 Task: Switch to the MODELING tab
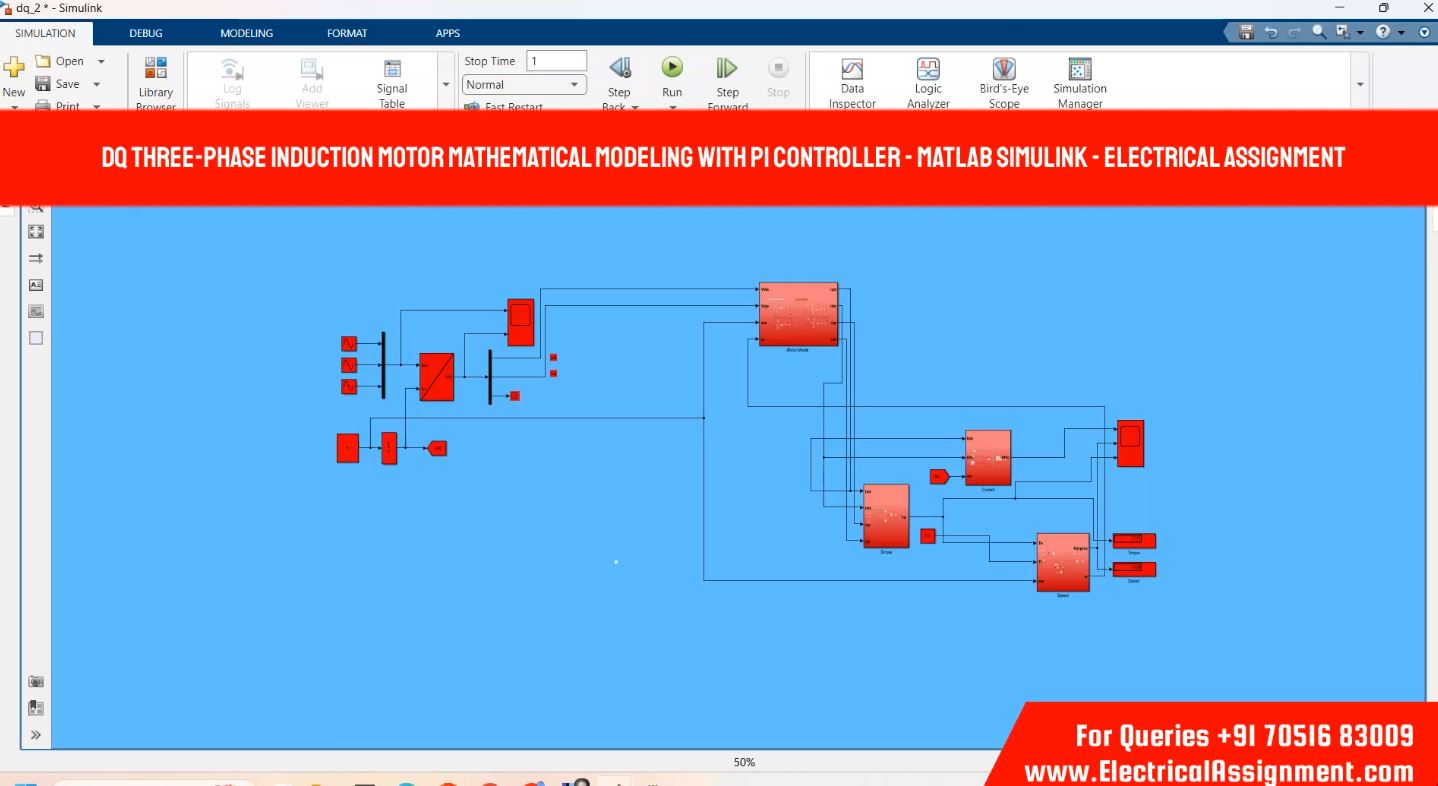tap(246, 33)
